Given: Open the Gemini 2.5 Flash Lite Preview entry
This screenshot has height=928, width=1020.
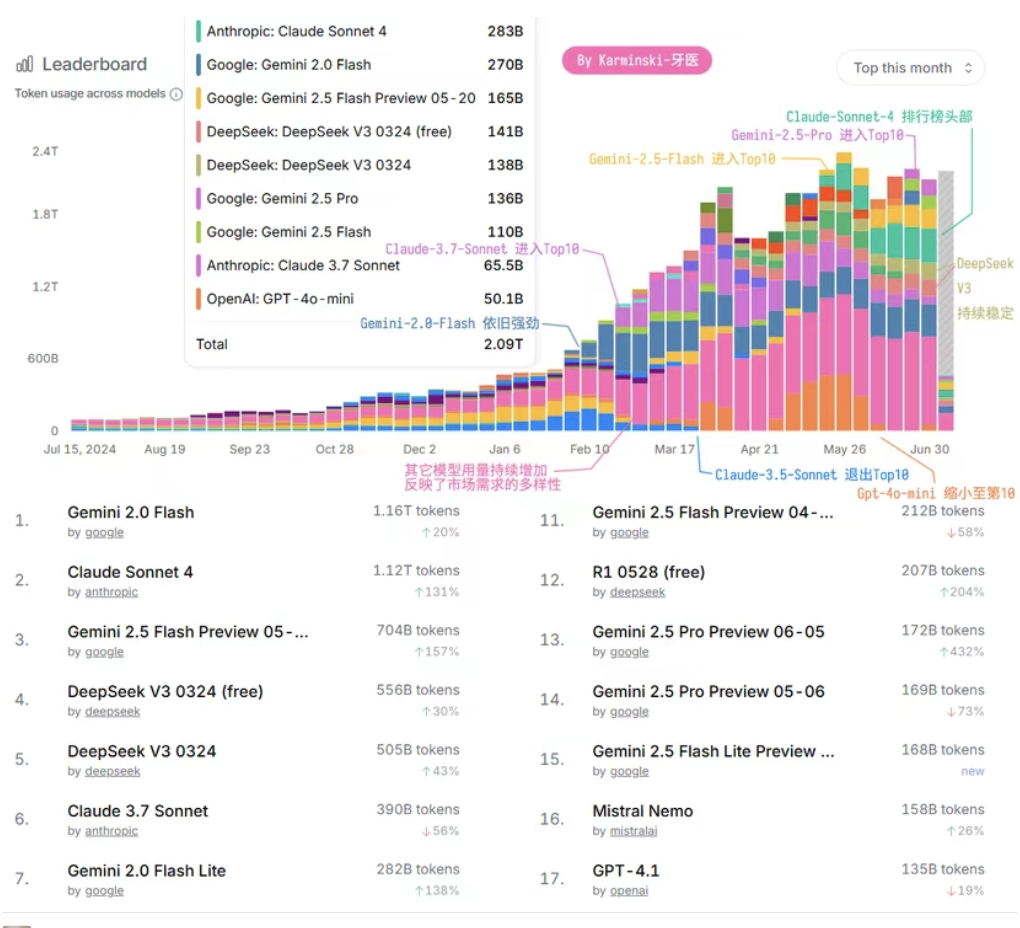Looking at the screenshot, I should click(713, 751).
